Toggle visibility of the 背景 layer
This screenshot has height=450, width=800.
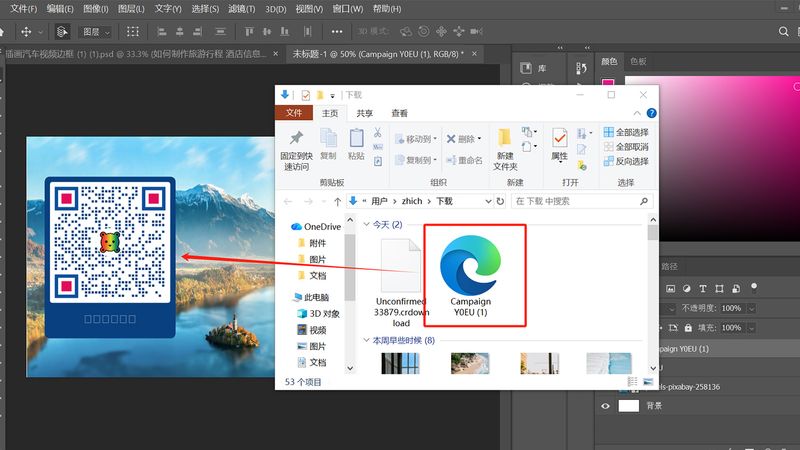(x=606, y=406)
